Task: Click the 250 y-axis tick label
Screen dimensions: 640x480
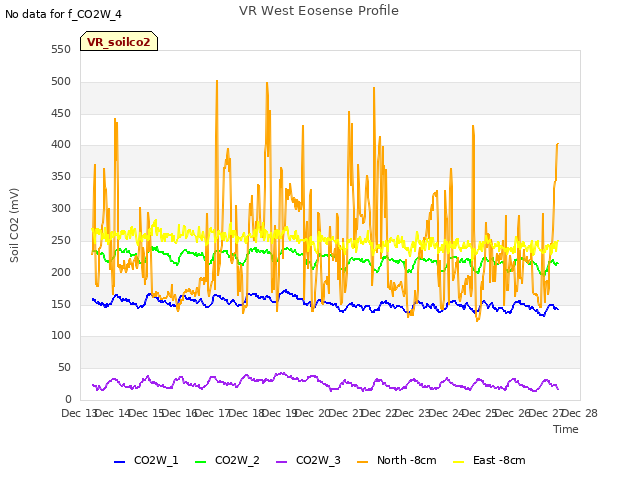Action: (x=61, y=240)
